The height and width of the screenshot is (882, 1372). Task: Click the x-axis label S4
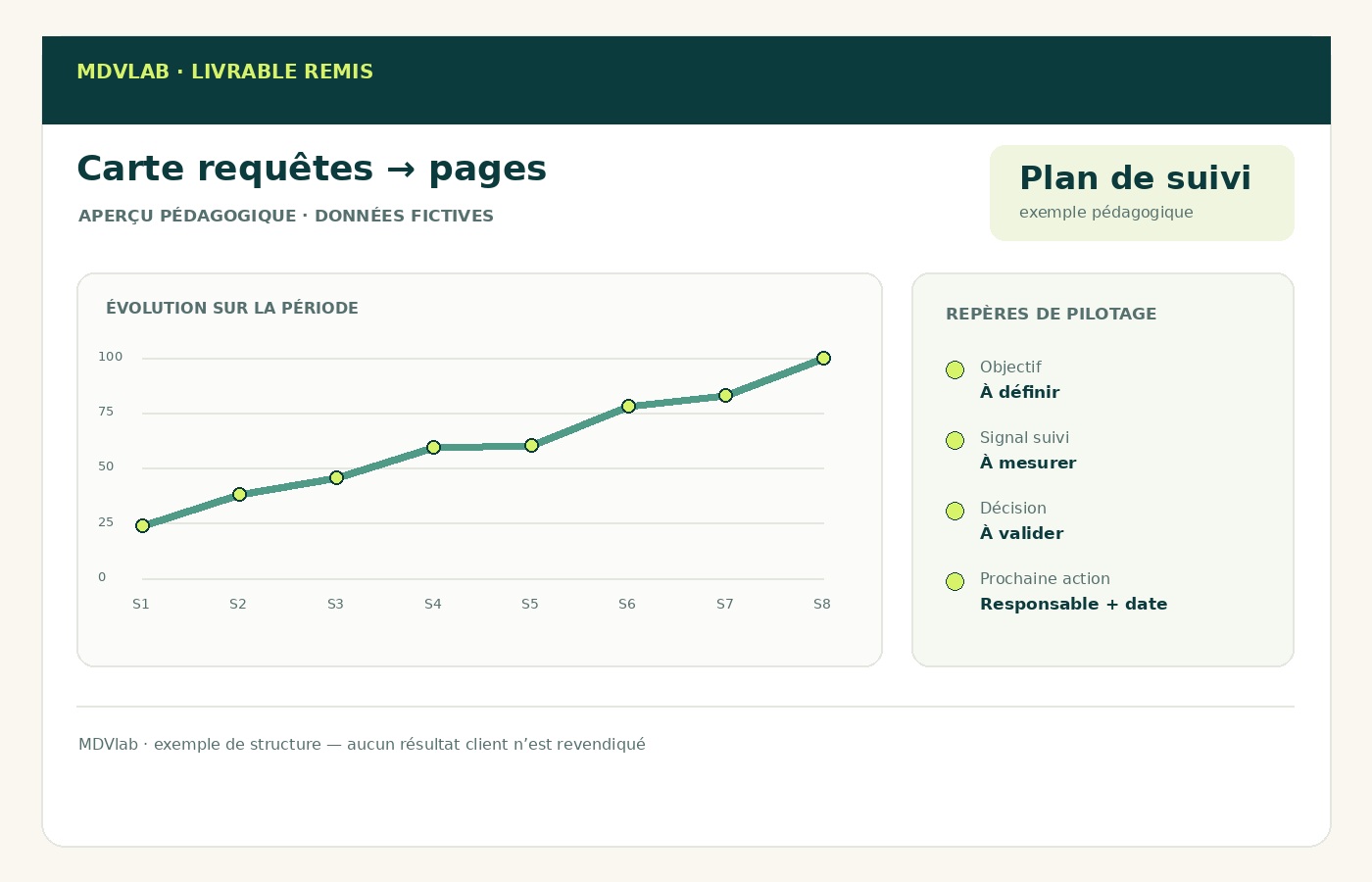coord(433,604)
